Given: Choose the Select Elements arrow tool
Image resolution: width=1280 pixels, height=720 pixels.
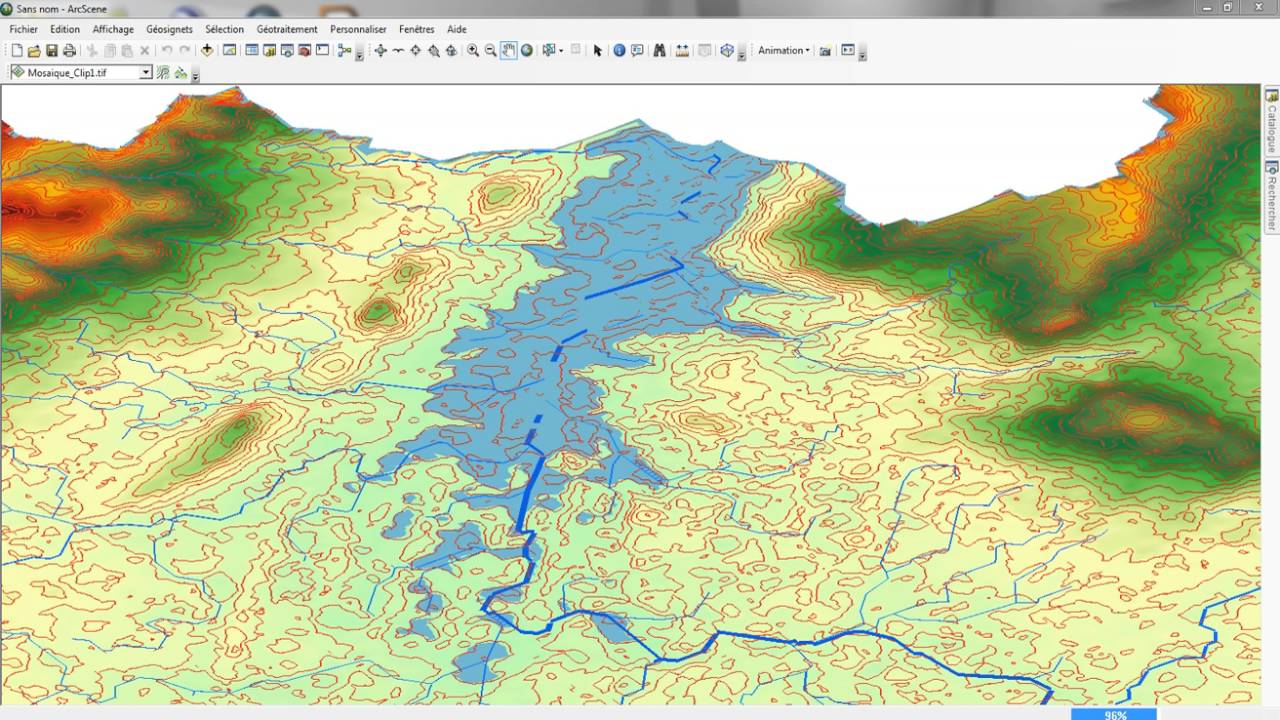Looking at the screenshot, I should (598, 50).
